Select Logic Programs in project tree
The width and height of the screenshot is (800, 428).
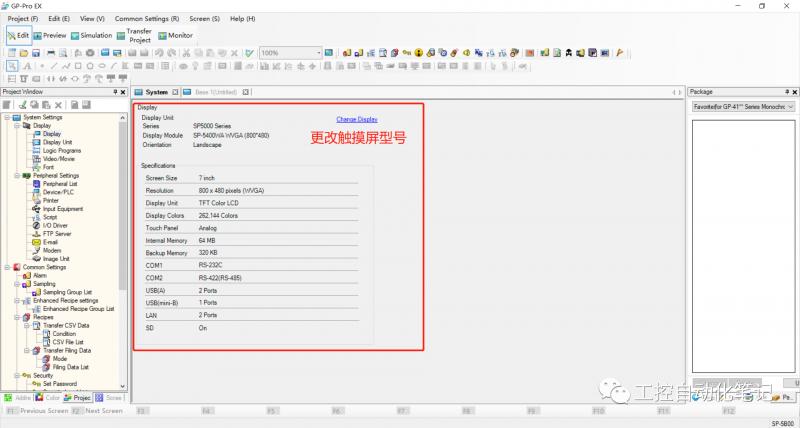point(62,150)
